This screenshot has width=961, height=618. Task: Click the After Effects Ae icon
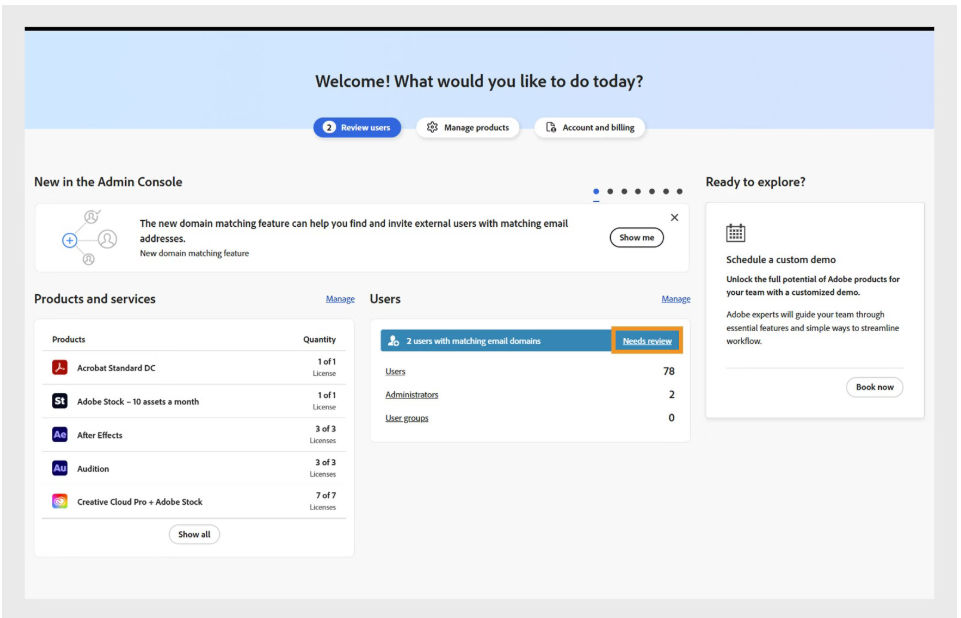pyautogui.click(x=59, y=435)
